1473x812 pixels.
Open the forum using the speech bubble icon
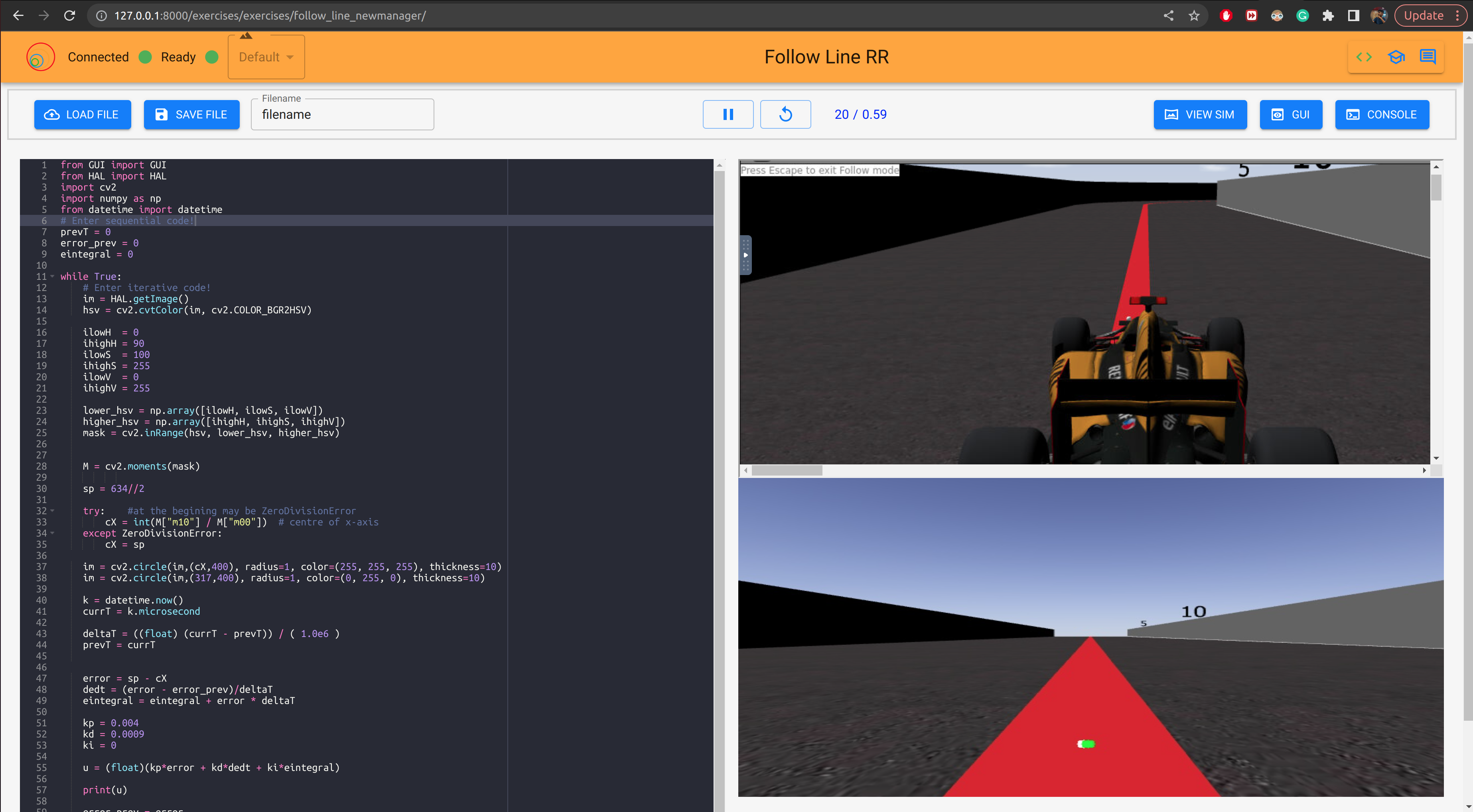1428,57
